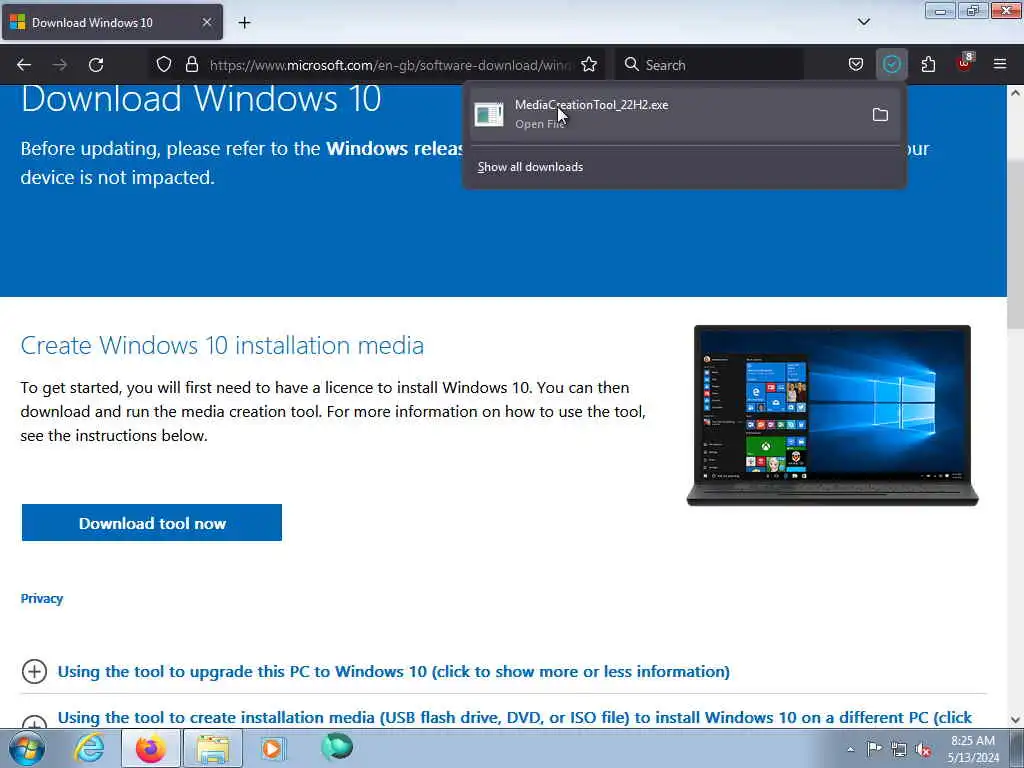Open the tracking protection shield icon
The image size is (1024, 768).
(164, 65)
